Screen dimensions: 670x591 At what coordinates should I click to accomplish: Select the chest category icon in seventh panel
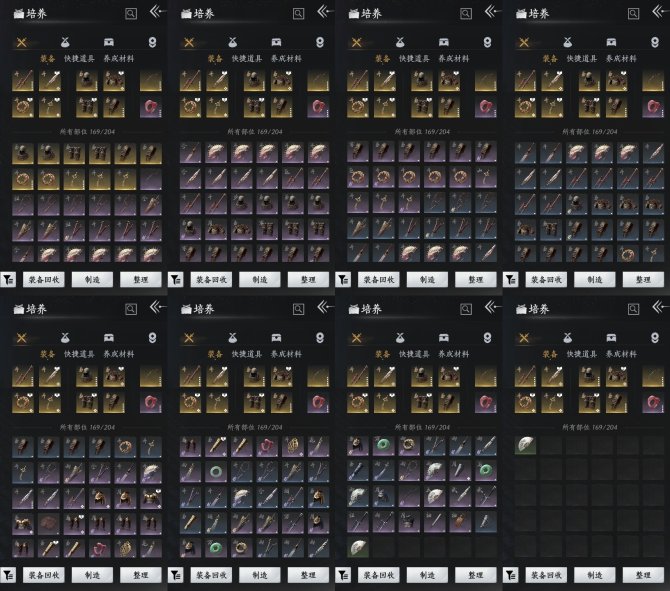444,338
